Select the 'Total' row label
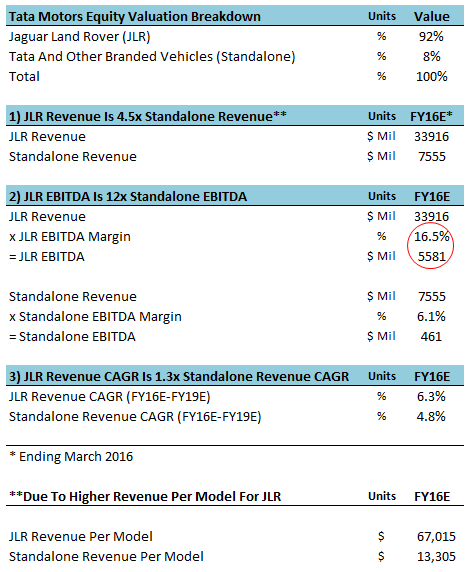This screenshot has height=572, width=470. (24, 77)
